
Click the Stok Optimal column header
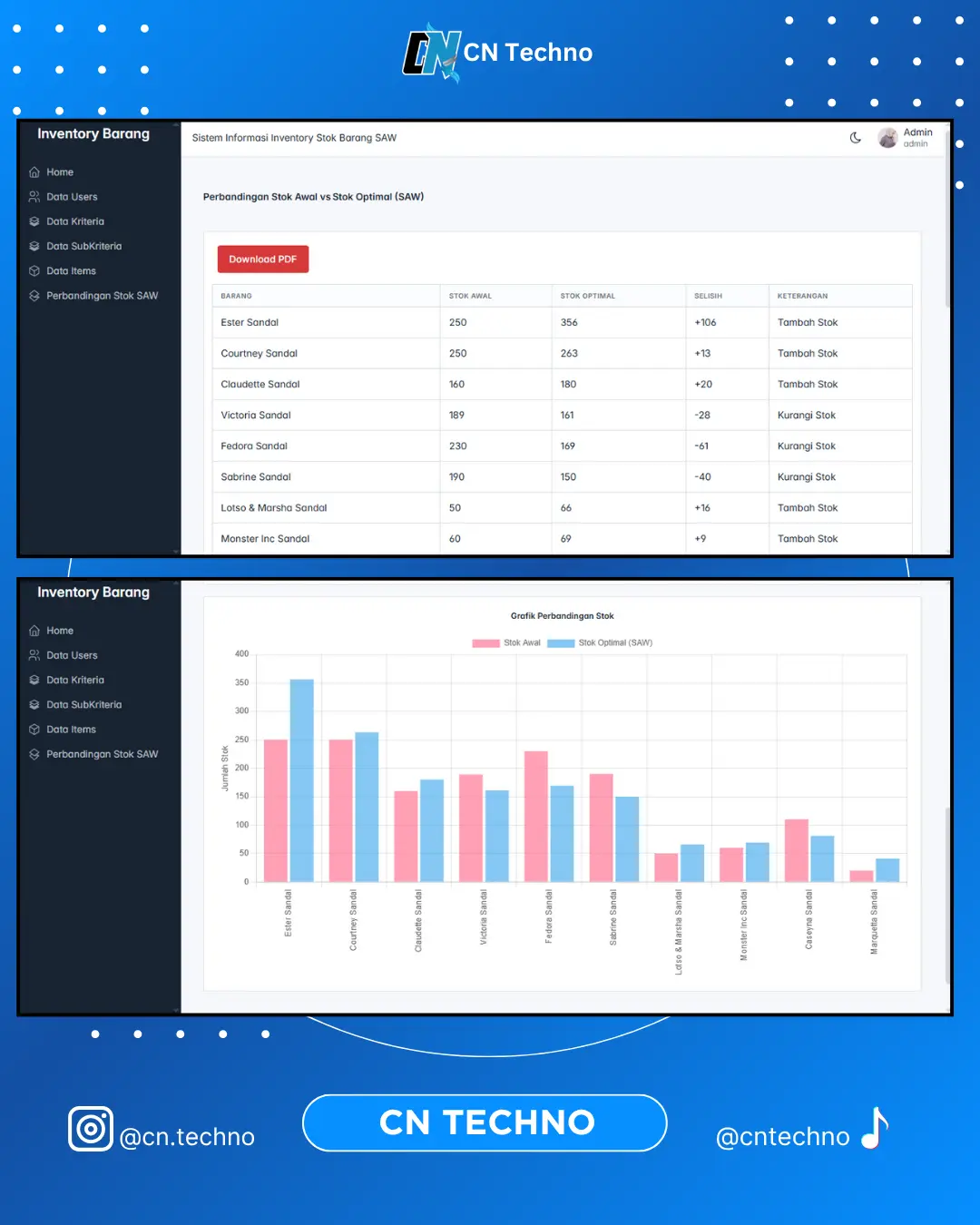587,296
